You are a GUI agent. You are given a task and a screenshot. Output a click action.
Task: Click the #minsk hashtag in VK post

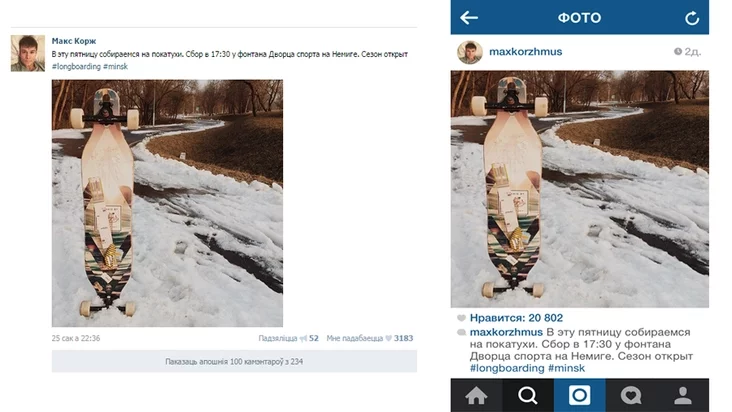click(115, 66)
